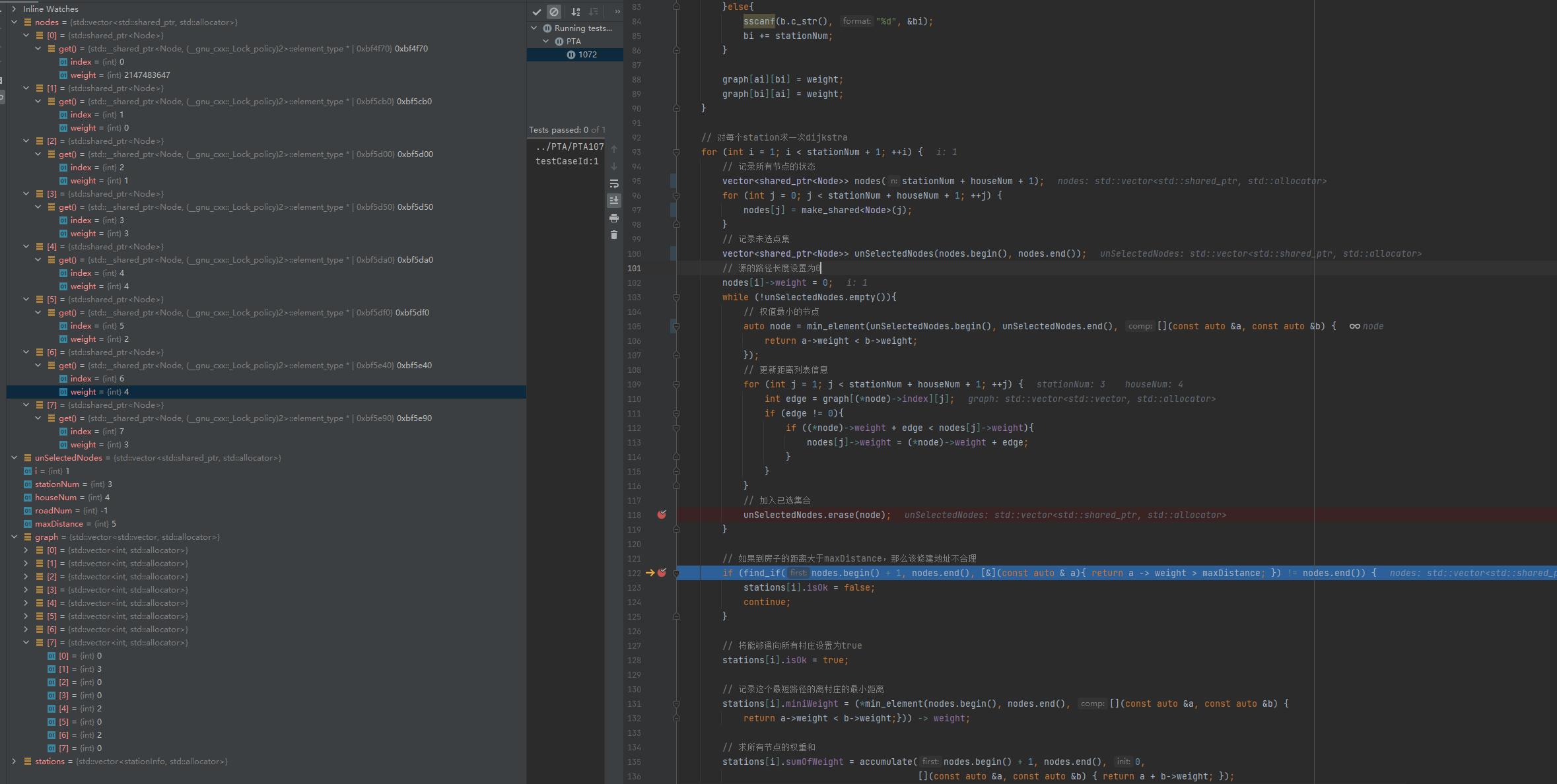The image size is (1557, 784).
Task: Toggle Show Ignored tests icon
Action: point(554,12)
